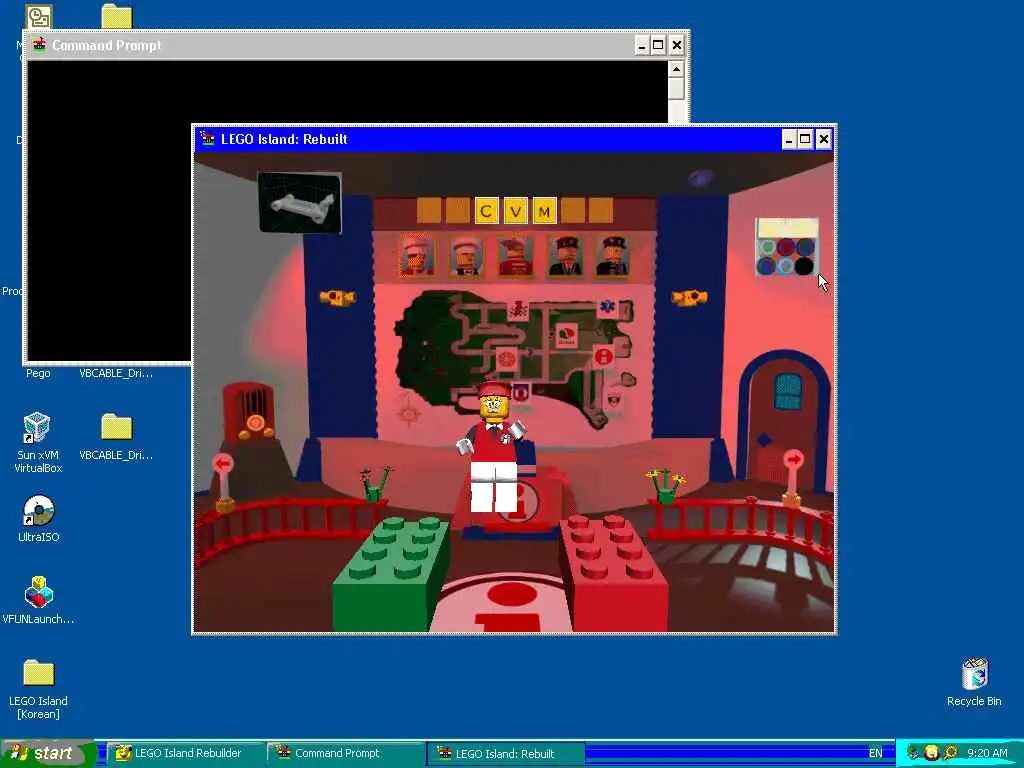The image size is (1024, 768).
Task: Click the red right-arrow signpost
Action: (x=793, y=477)
